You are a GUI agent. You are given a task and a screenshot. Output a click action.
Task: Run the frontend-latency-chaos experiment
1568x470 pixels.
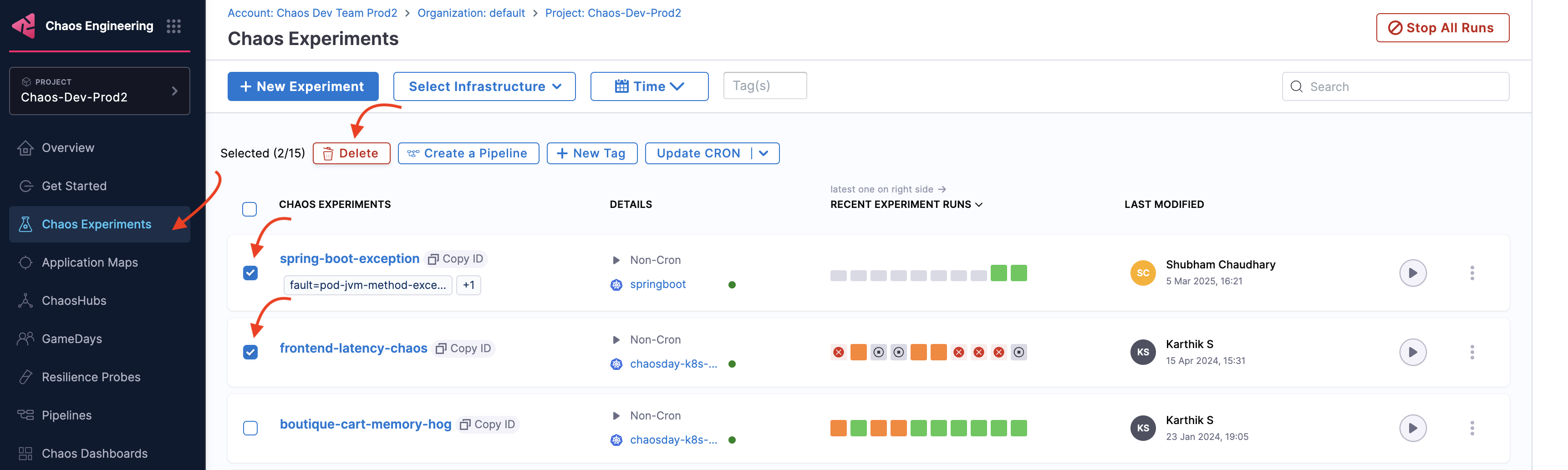(x=1413, y=351)
